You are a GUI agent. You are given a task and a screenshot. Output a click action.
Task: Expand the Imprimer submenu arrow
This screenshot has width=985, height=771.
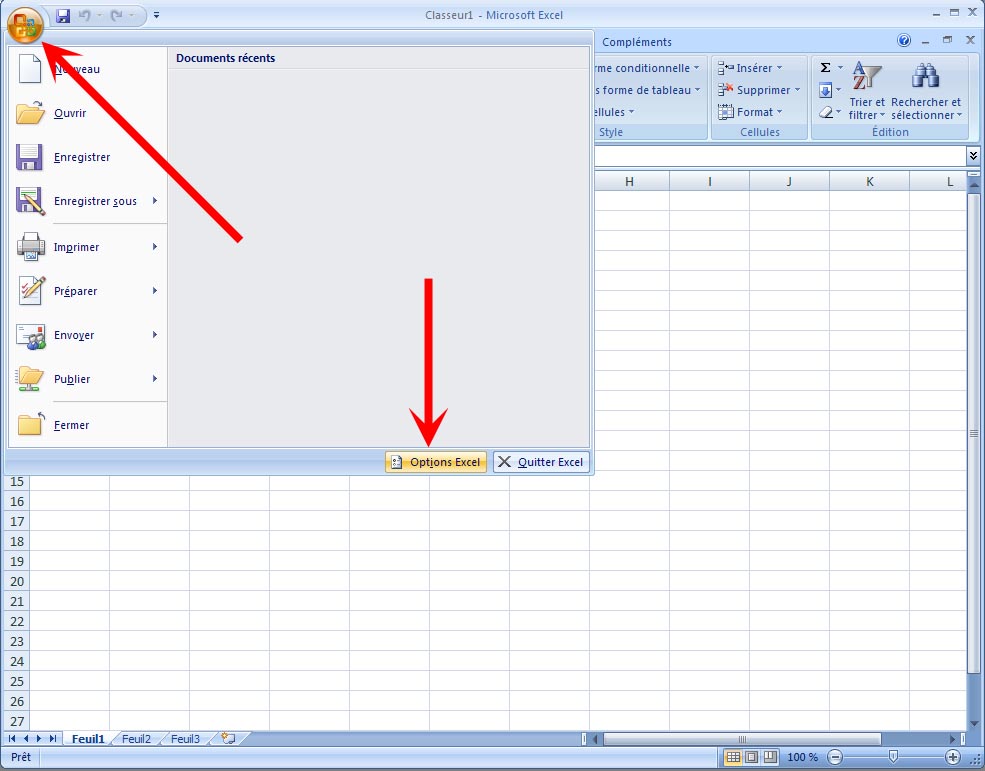155,247
